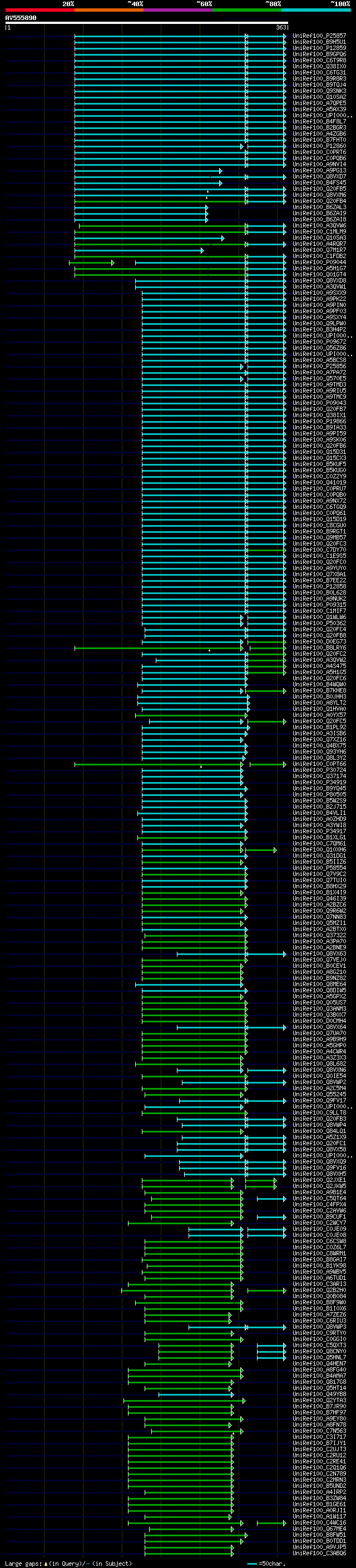Select the UniRef100_A5AX39 label

[x=319, y=109]
